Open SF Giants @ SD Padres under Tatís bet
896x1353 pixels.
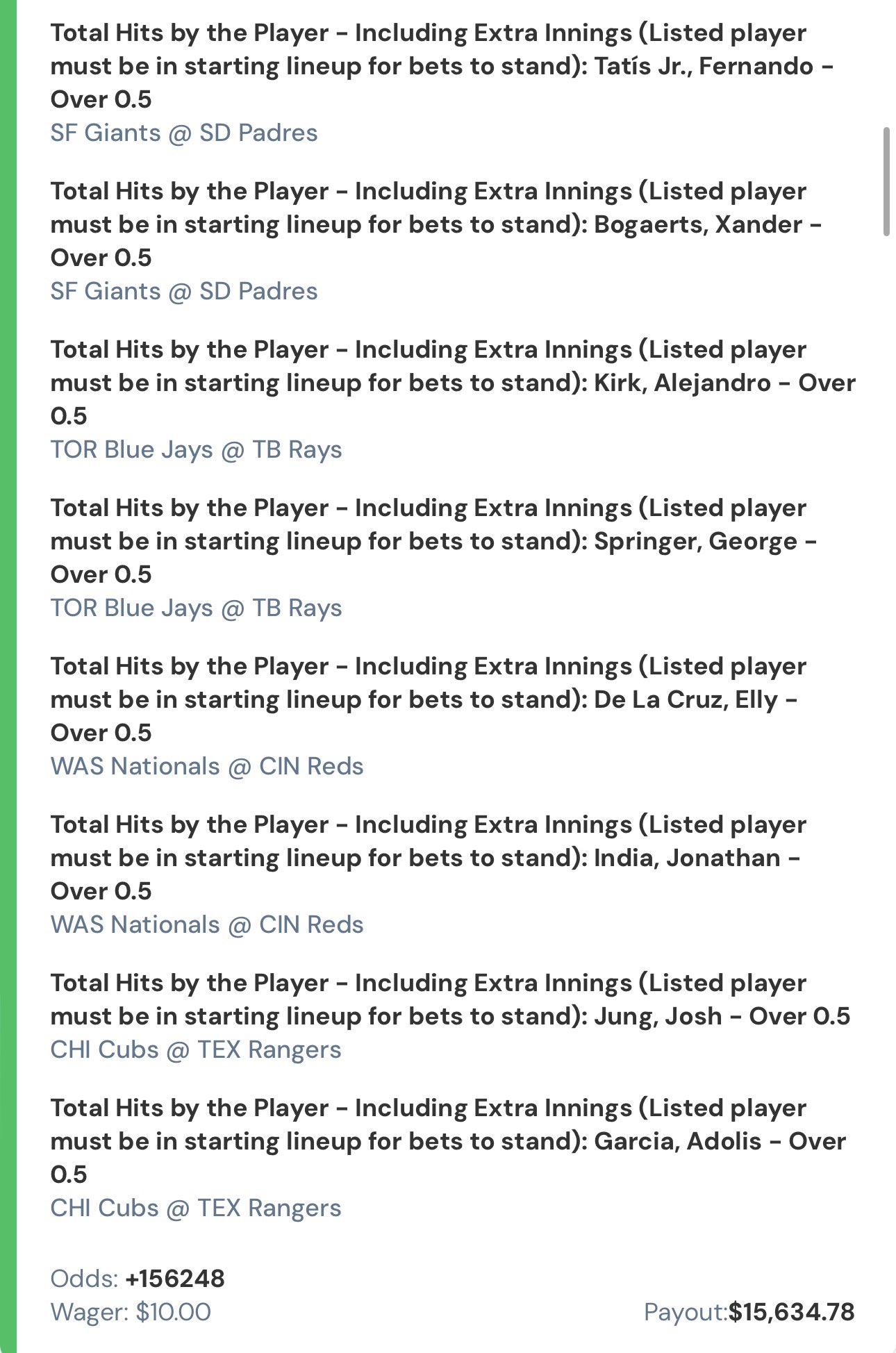tap(184, 133)
